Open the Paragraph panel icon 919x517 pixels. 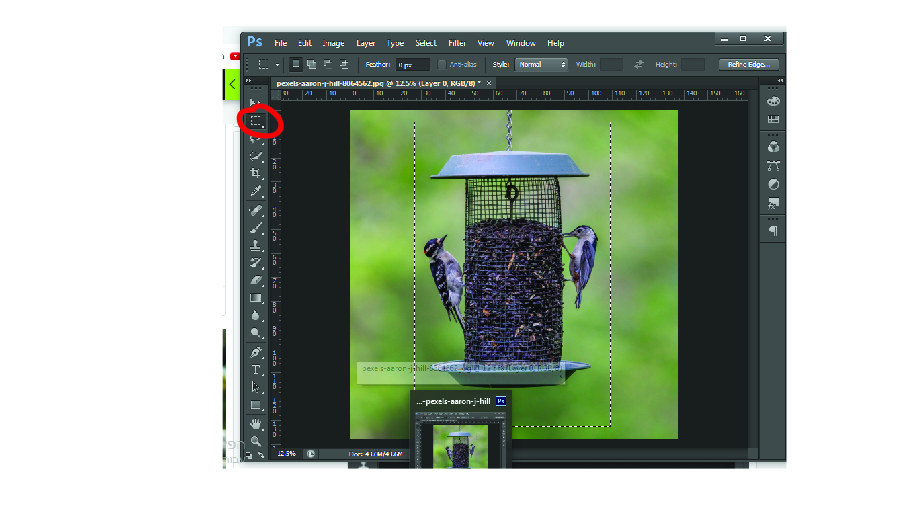coord(773,230)
